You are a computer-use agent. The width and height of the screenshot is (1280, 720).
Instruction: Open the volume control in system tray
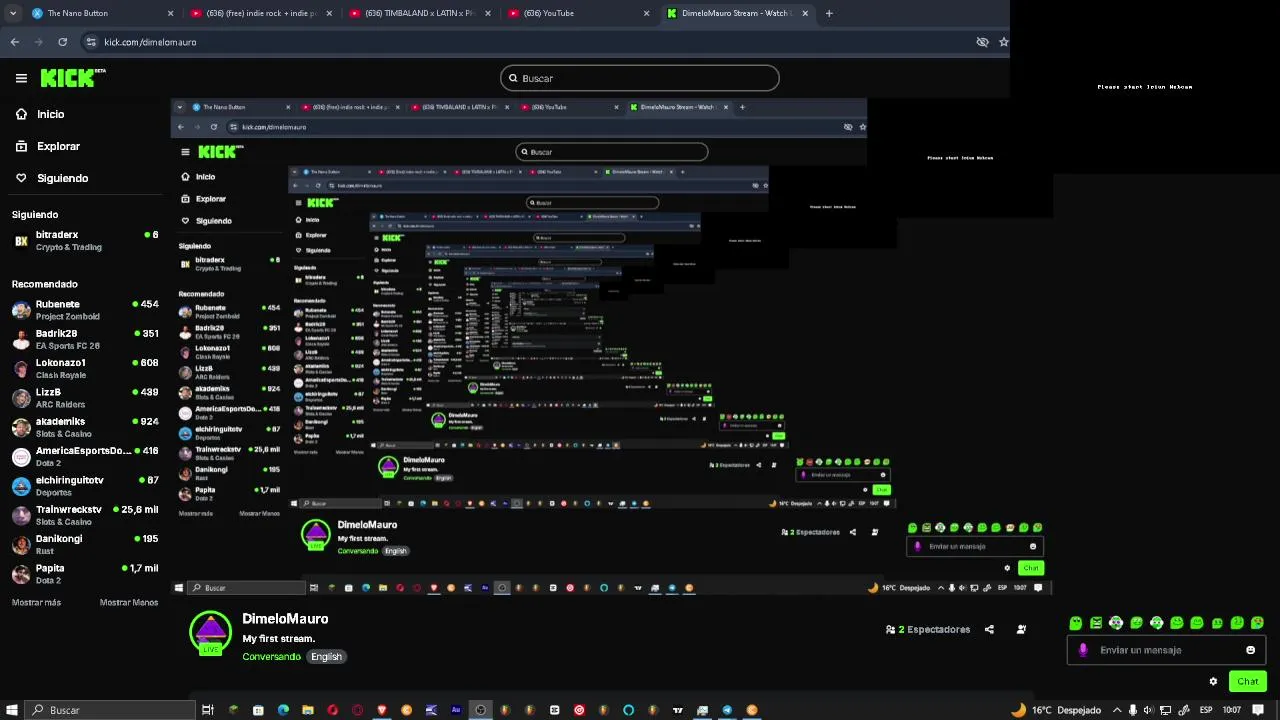pyautogui.click(x=1148, y=710)
